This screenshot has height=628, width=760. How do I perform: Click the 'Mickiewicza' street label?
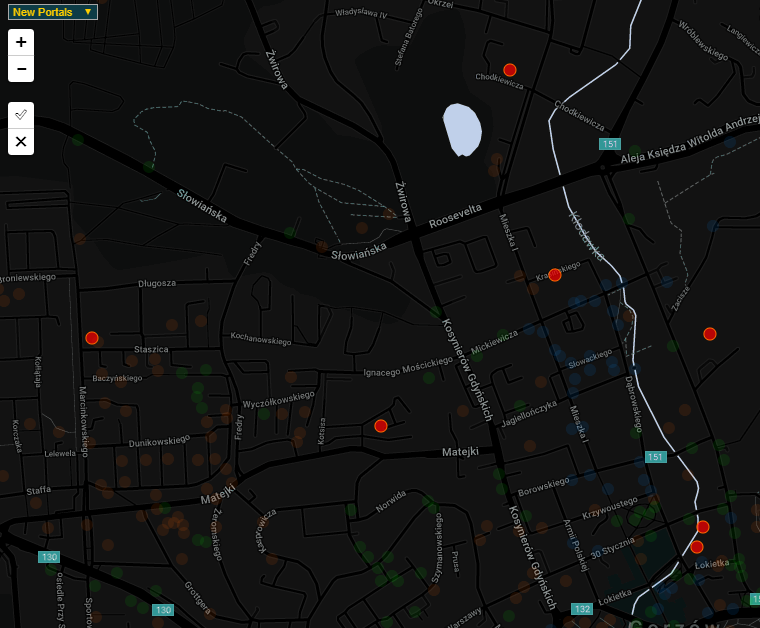pos(494,342)
